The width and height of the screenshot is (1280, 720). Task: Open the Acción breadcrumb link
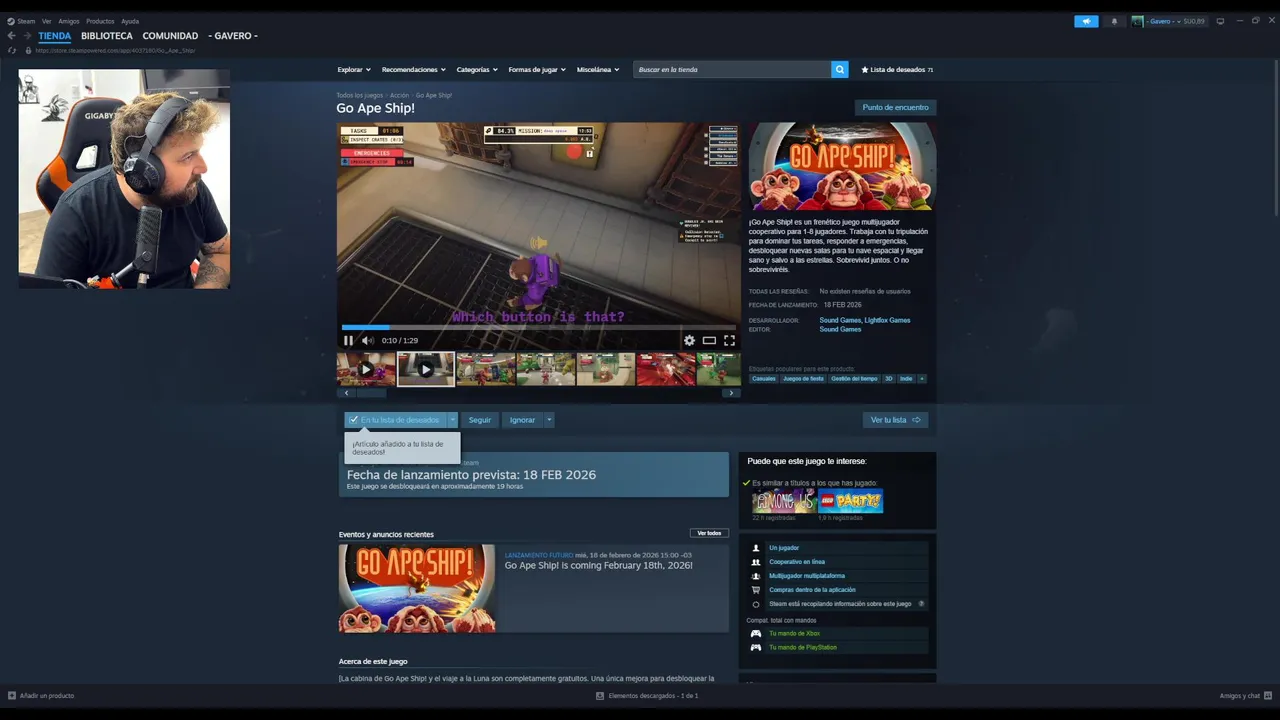399,95
